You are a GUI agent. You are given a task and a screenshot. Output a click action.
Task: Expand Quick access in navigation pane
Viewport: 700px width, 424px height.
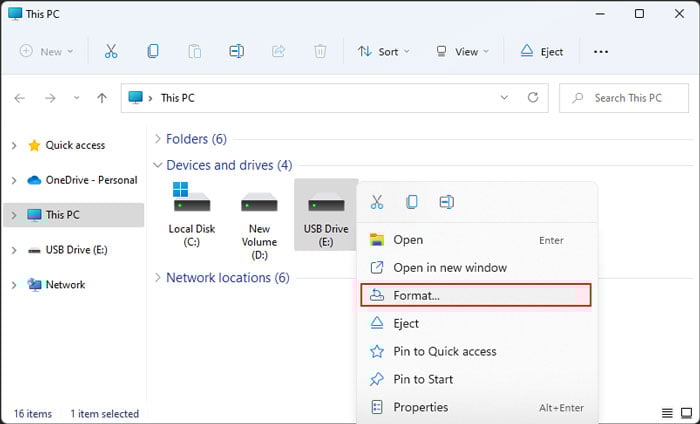tap(14, 146)
